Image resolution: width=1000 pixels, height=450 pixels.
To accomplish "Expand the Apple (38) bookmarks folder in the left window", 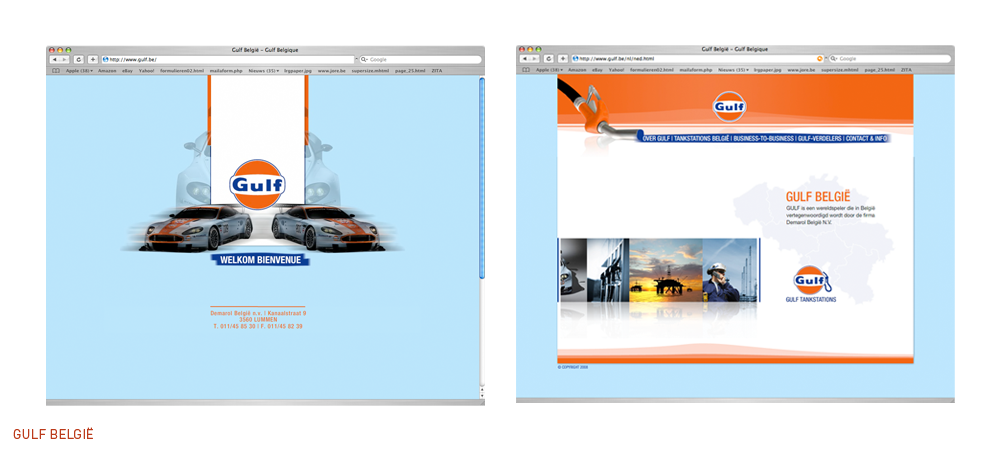I will coord(80,71).
